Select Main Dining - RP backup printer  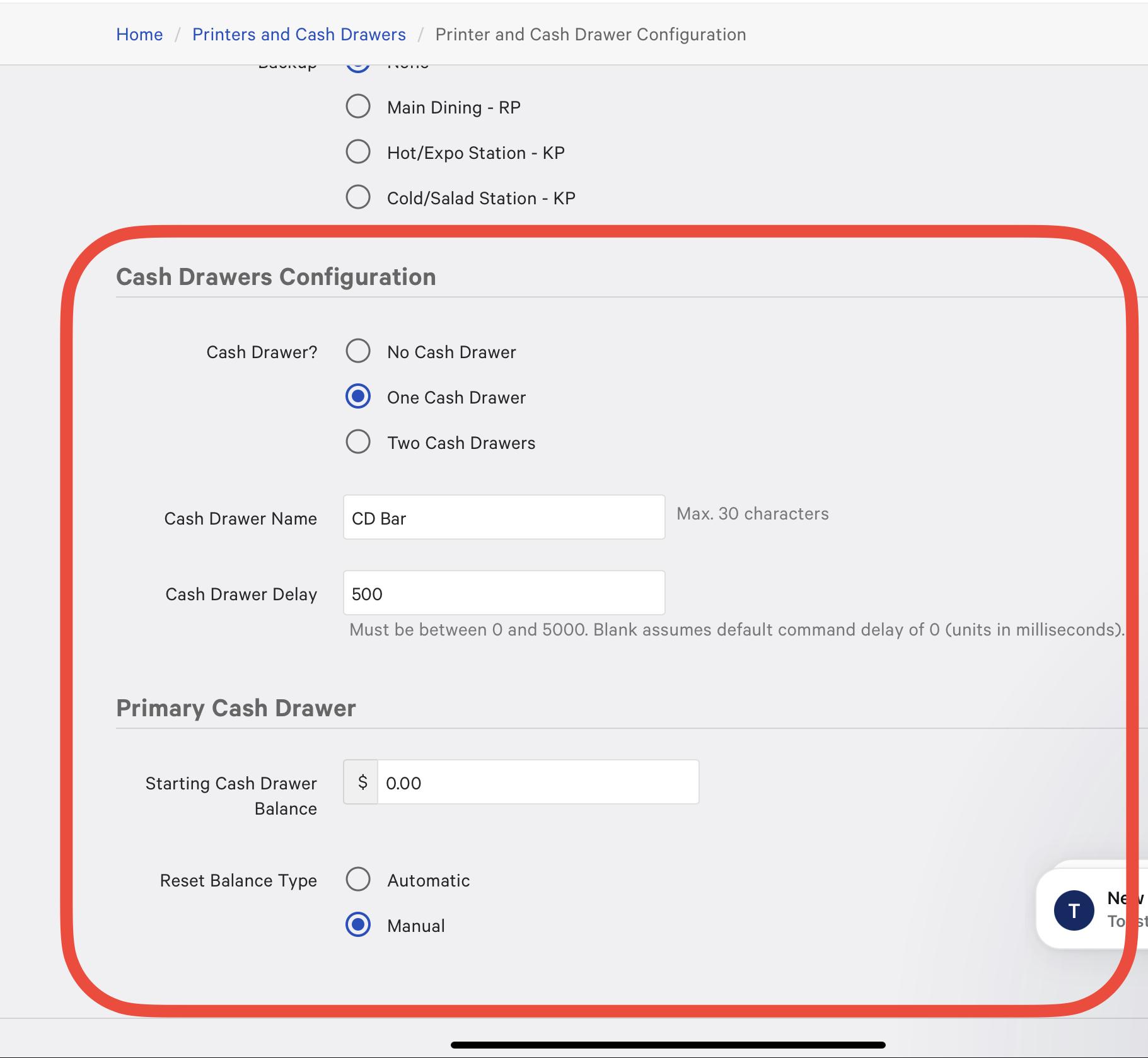[358, 107]
